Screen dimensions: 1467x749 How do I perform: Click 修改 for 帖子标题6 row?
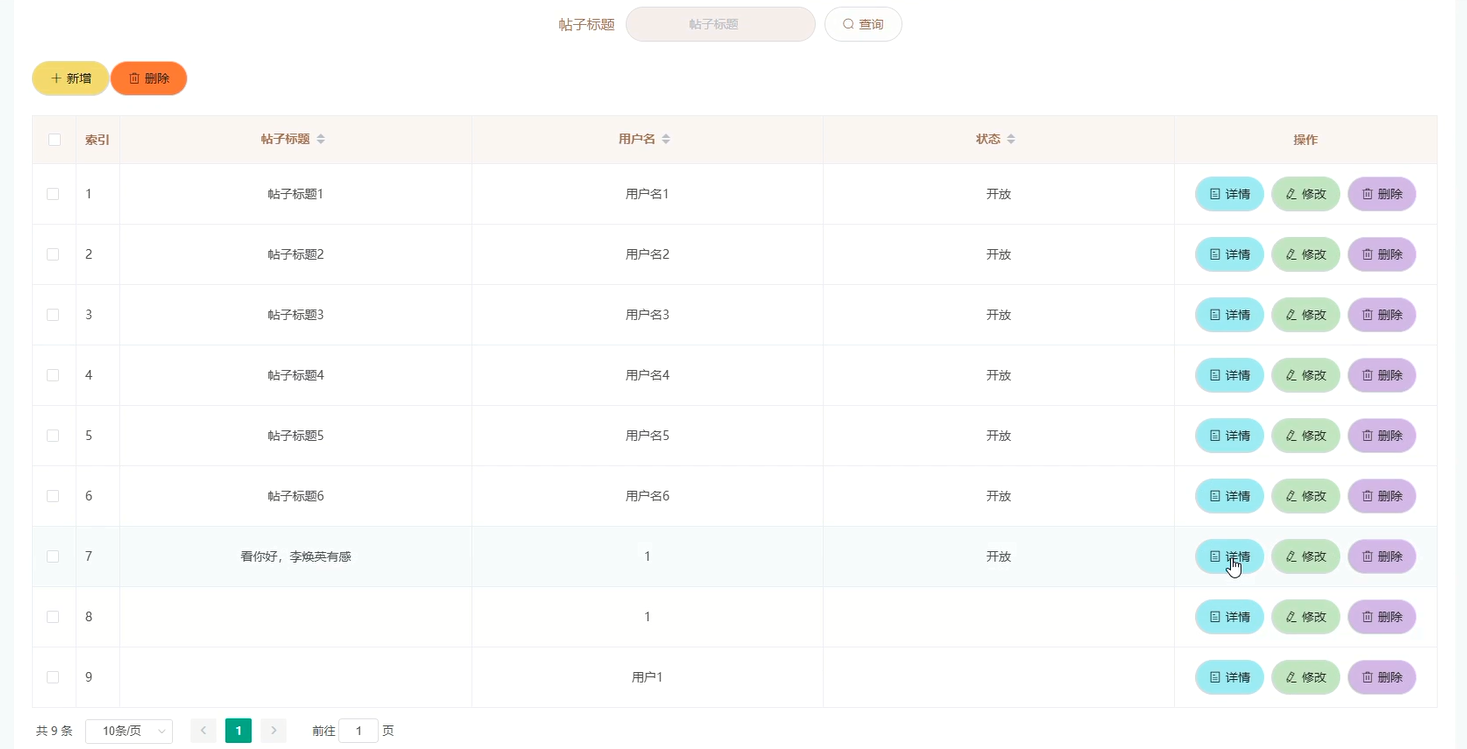(1305, 496)
